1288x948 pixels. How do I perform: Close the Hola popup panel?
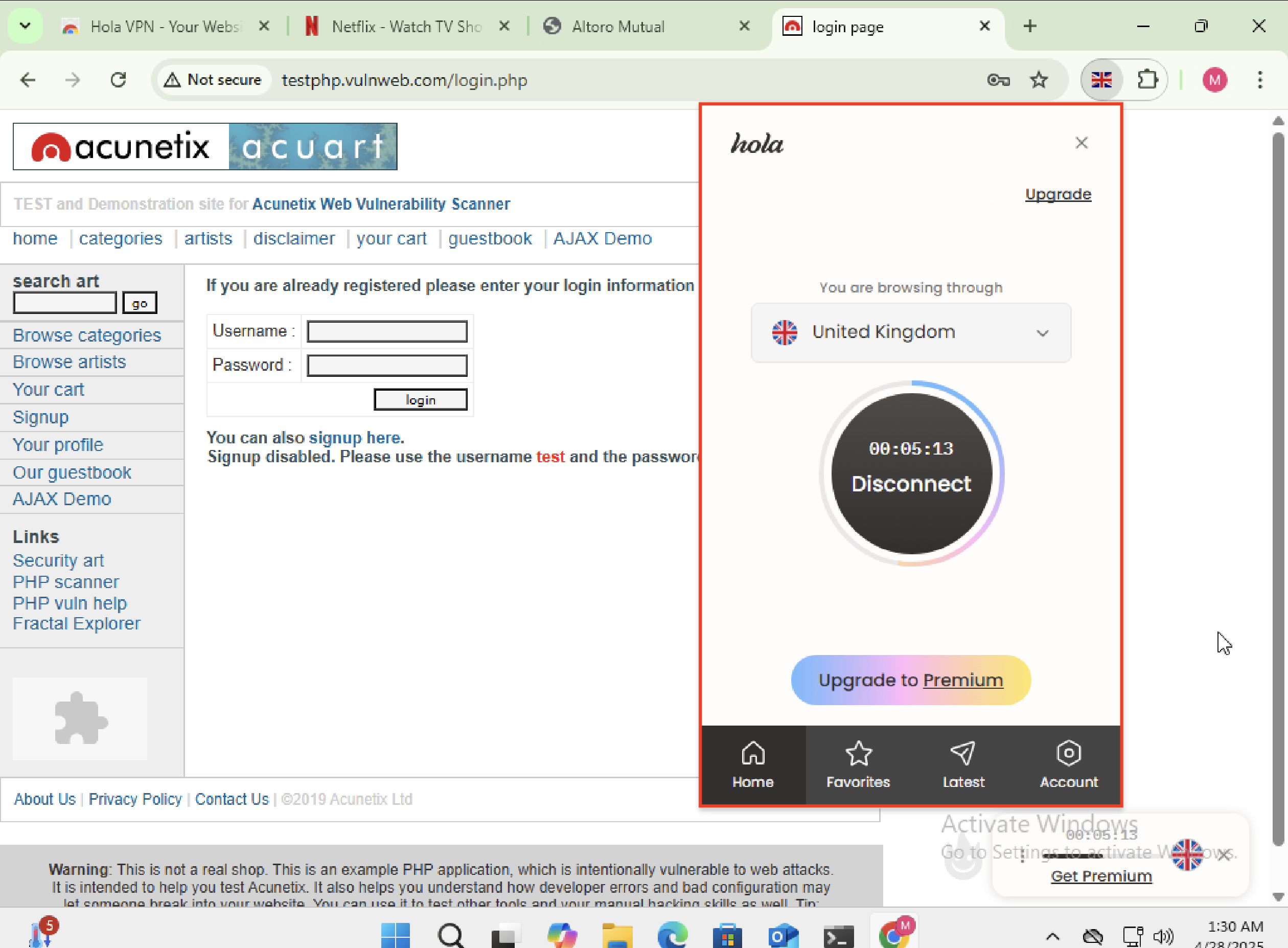1081,143
